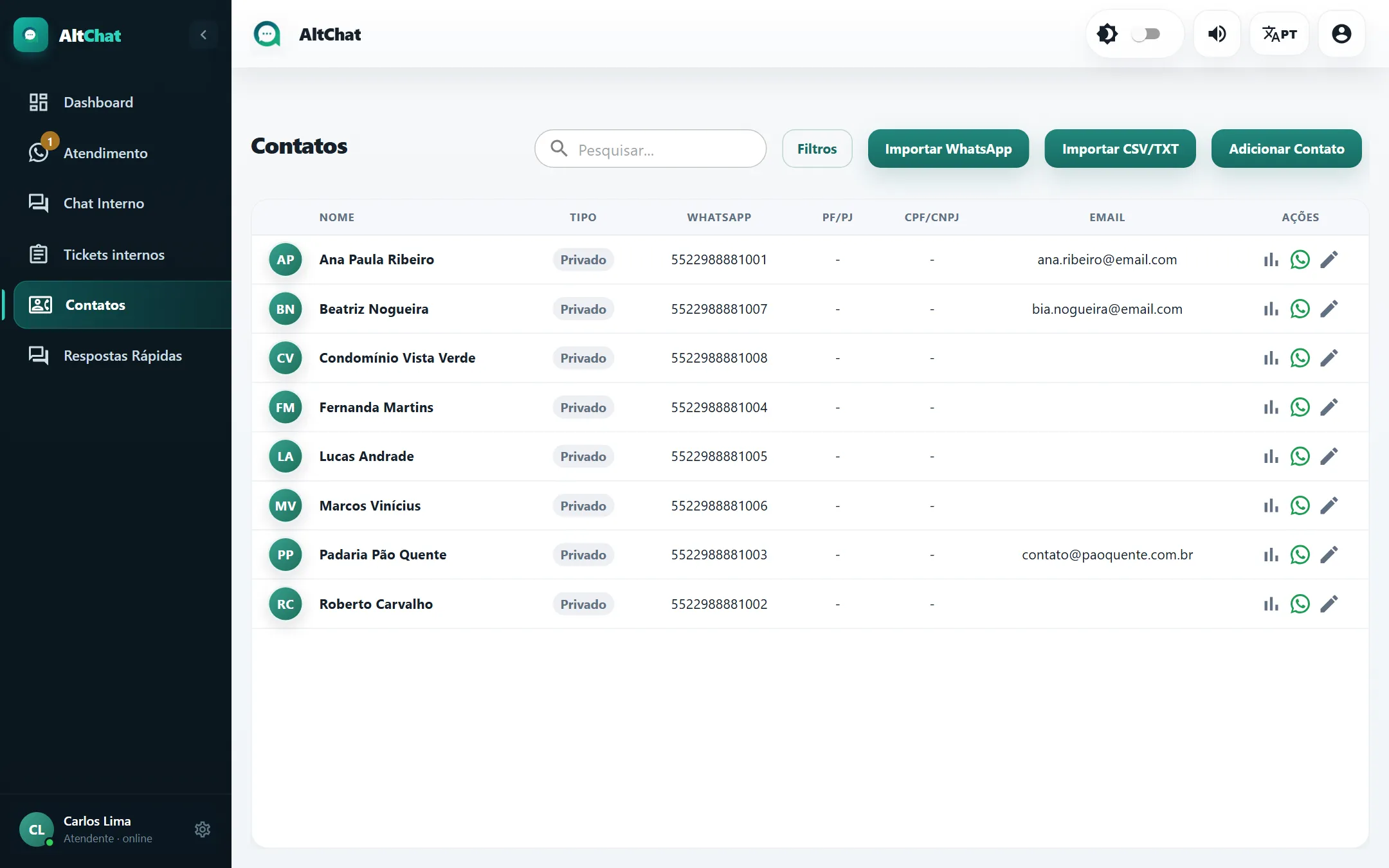Open the Filtros button
The width and height of the screenshot is (1389, 868).
(817, 149)
